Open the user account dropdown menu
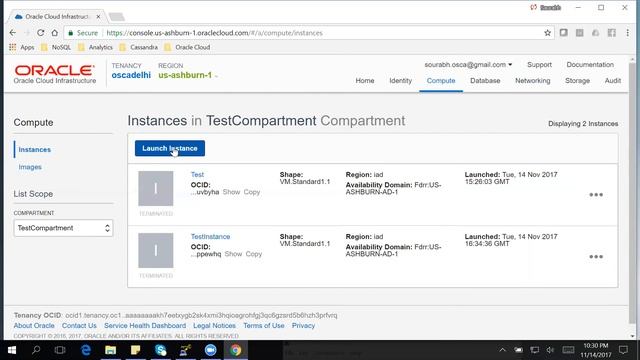 [x=468, y=64]
